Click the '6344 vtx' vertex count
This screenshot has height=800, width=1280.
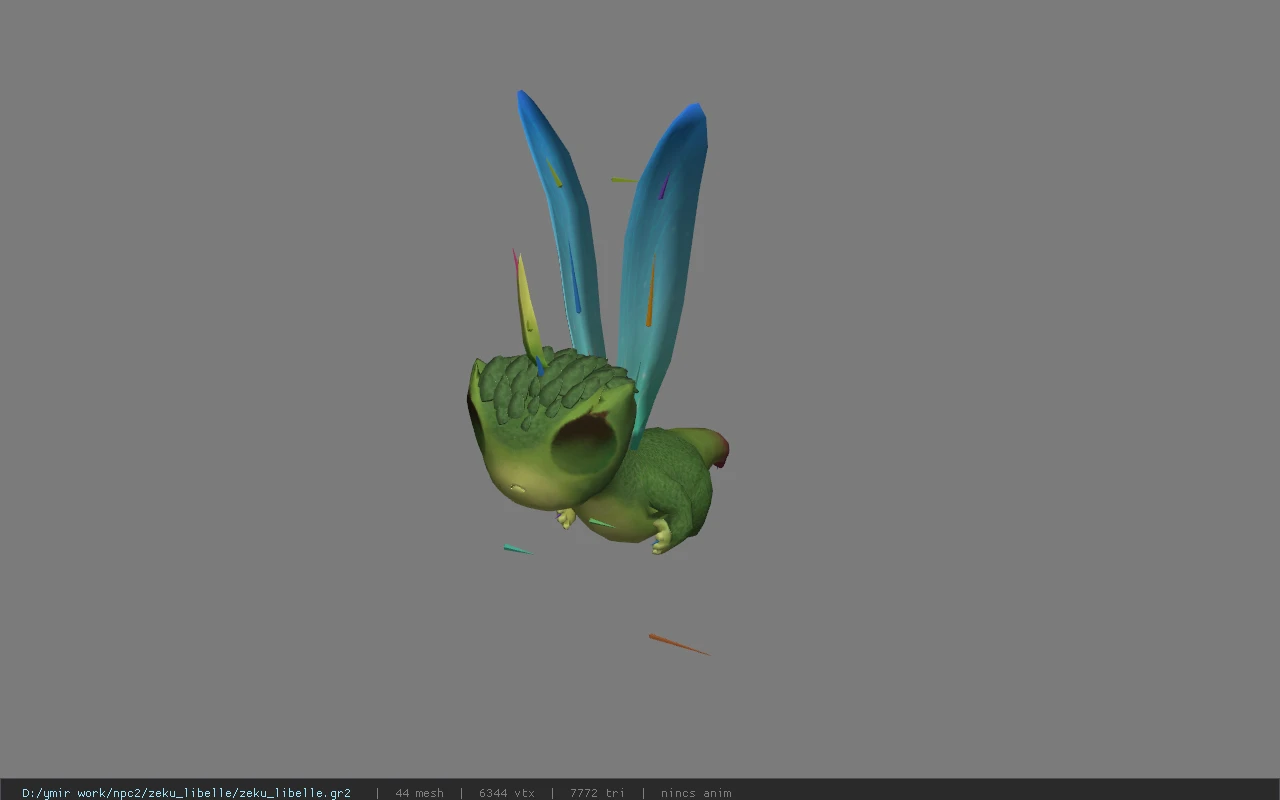pyautogui.click(x=506, y=793)
